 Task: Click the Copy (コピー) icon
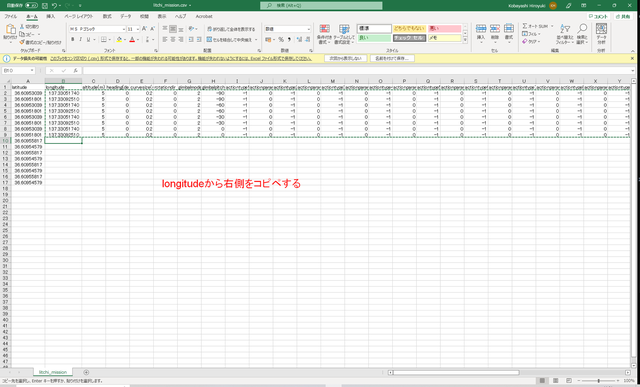[x=22, y=34]
